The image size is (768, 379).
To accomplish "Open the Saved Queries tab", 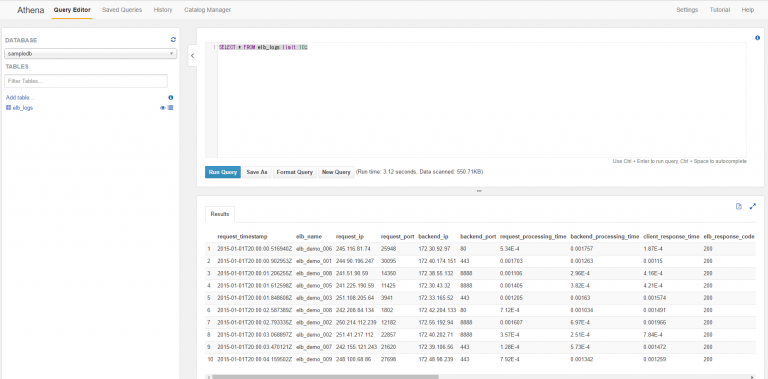I will [x=122, y=10].
